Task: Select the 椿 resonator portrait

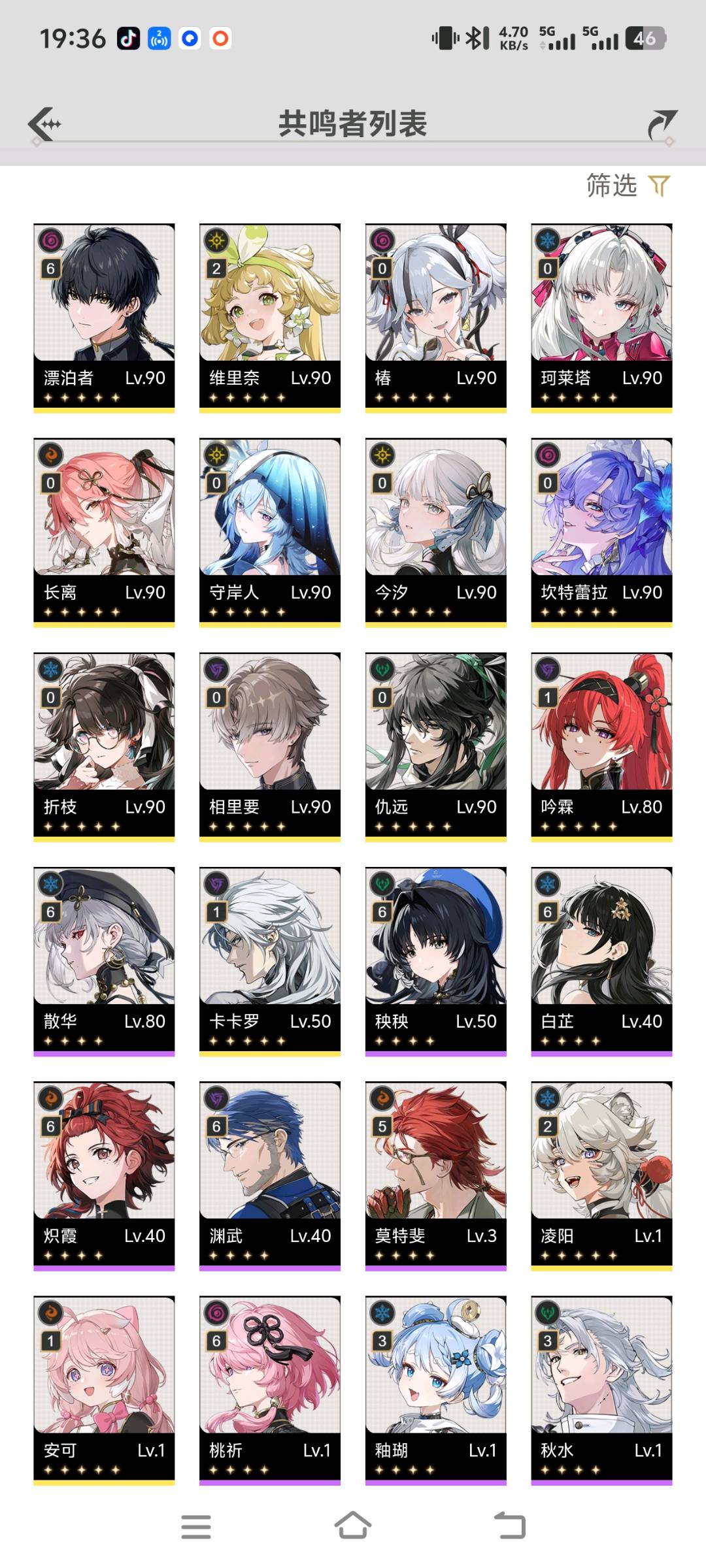Action: pos(436,318)
